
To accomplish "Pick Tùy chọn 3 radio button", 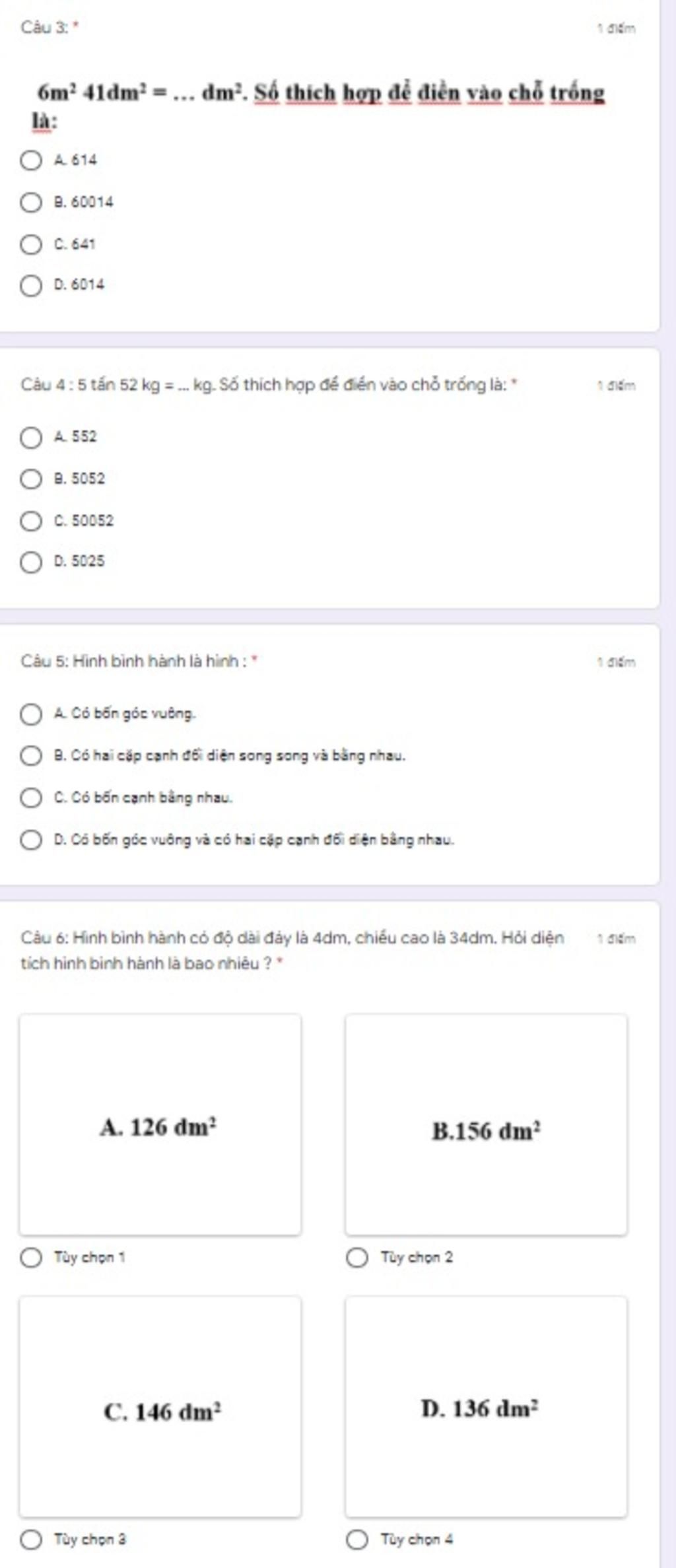I will click(x=30, y=1540).
